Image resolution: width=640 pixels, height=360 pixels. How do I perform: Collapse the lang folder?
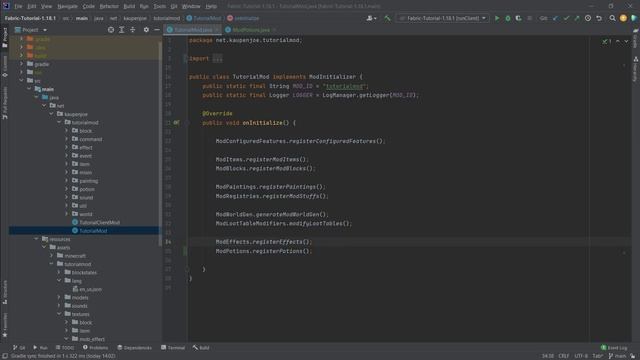tap(59, 280)
